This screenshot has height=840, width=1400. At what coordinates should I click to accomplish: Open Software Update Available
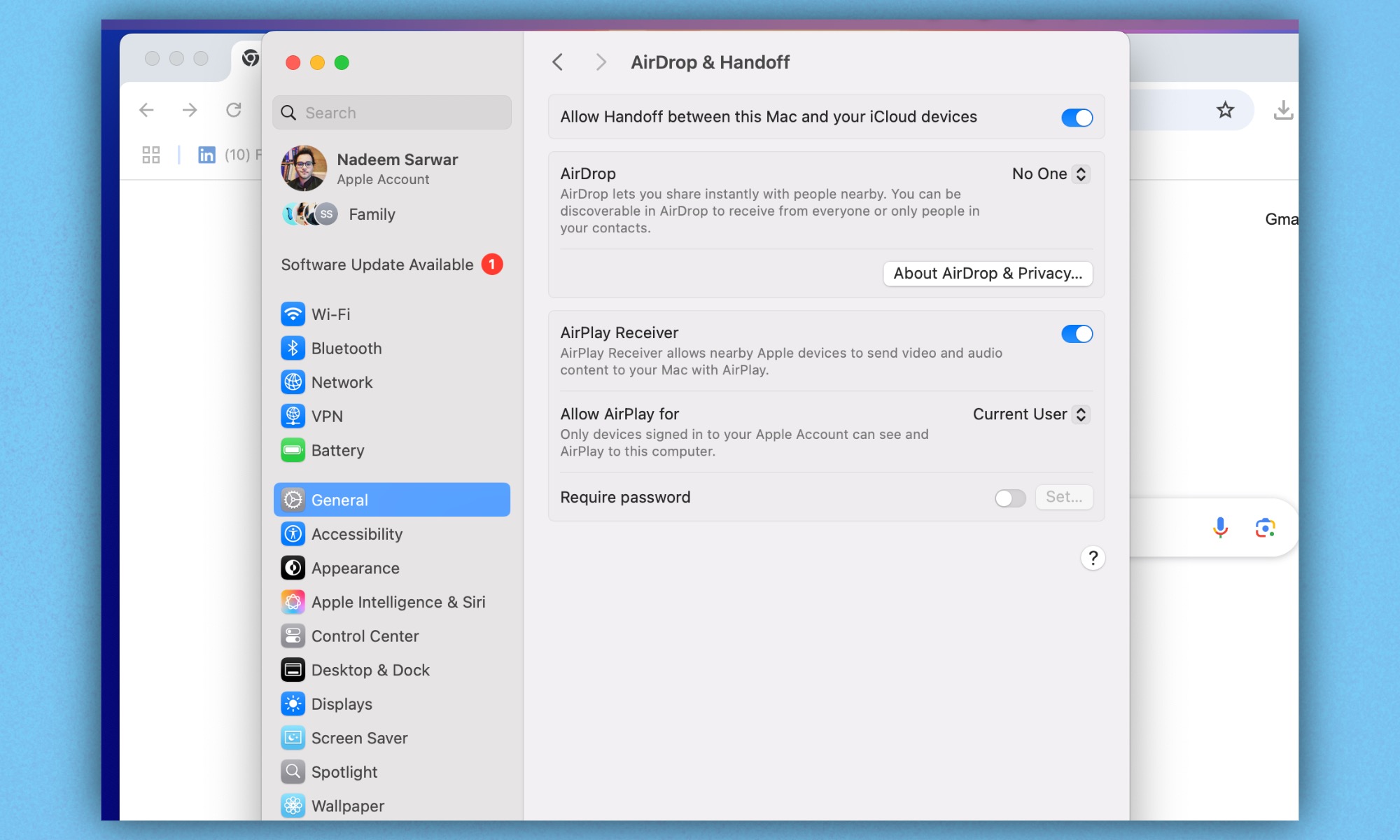[x=377, y=265]
